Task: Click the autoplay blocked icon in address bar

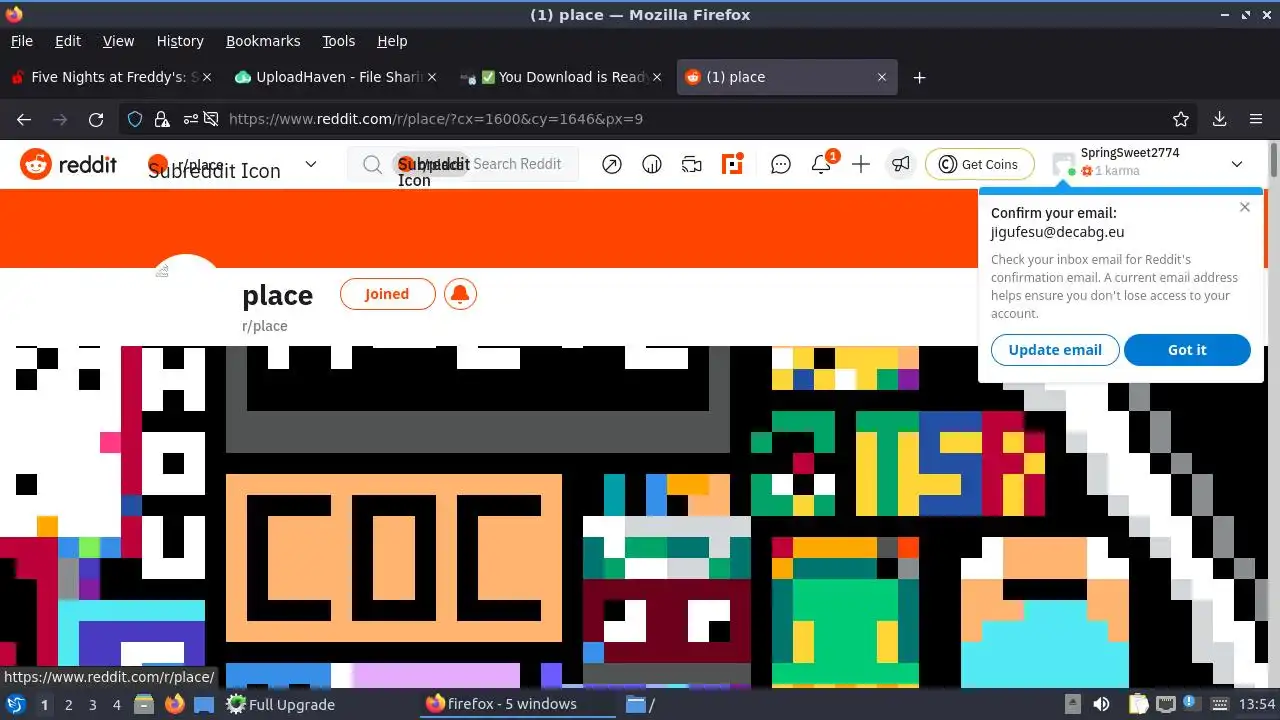Action: [211, 119]
